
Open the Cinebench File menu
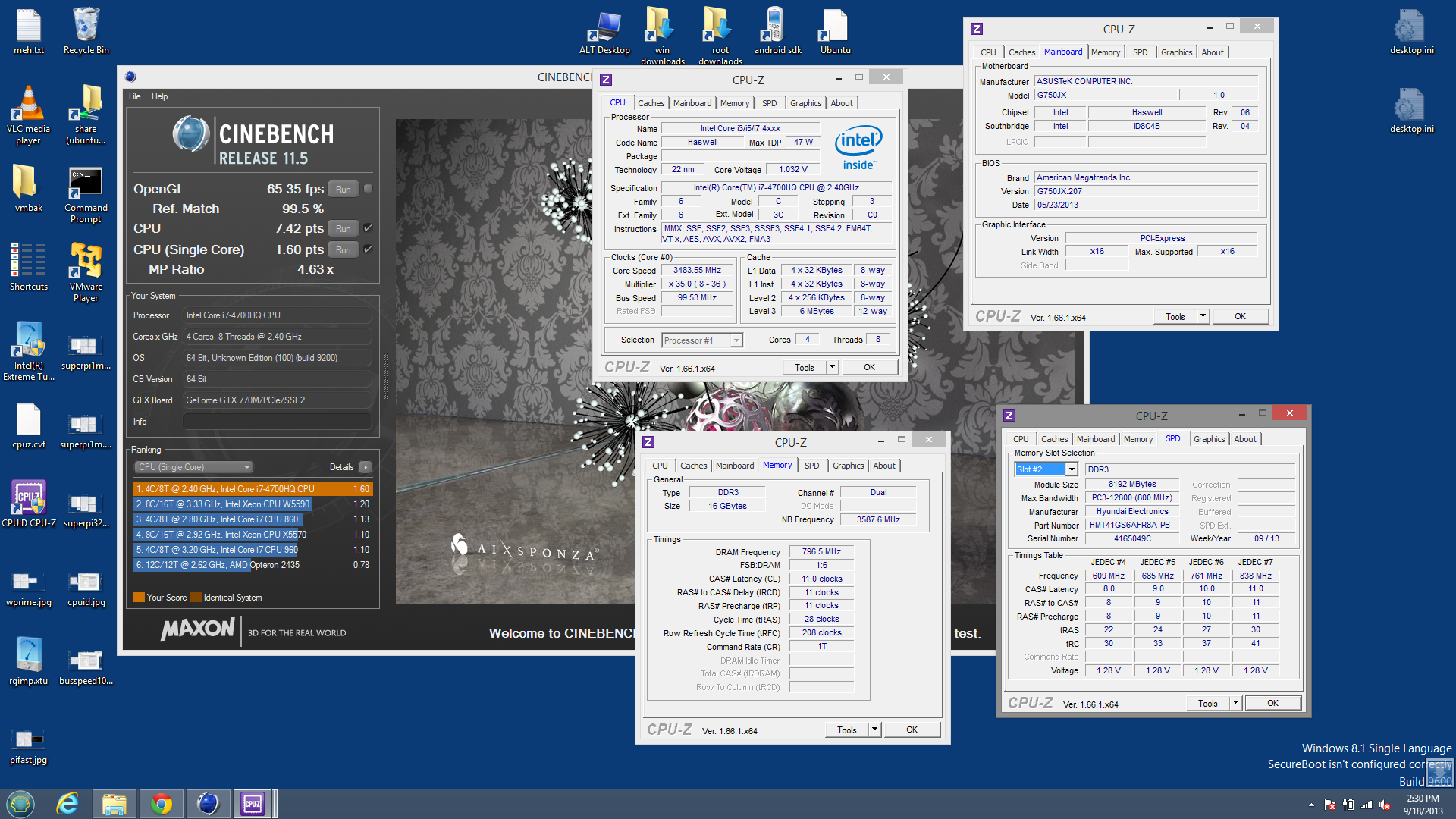135,96
